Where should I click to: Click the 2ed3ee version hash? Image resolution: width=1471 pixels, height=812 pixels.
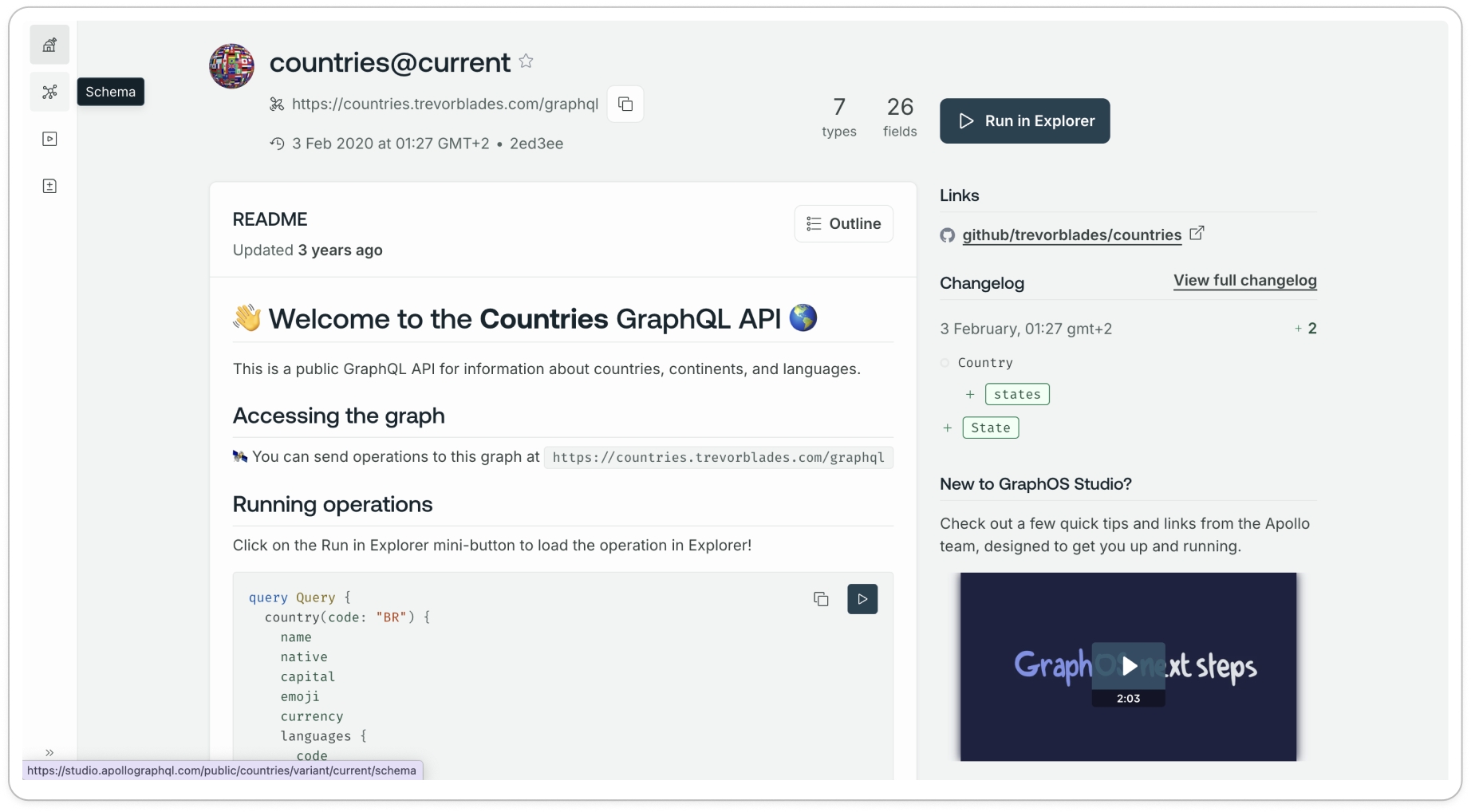536,144
